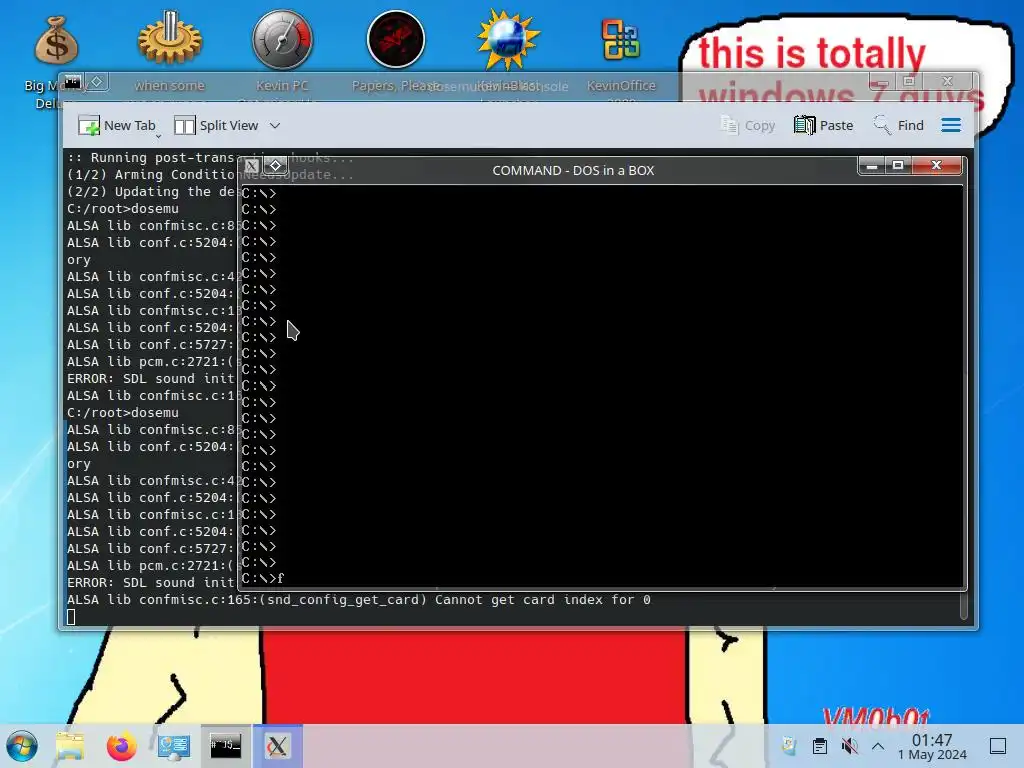
Task: Toggle Konsole window pin on all desktops
Action: coord(97,82)
